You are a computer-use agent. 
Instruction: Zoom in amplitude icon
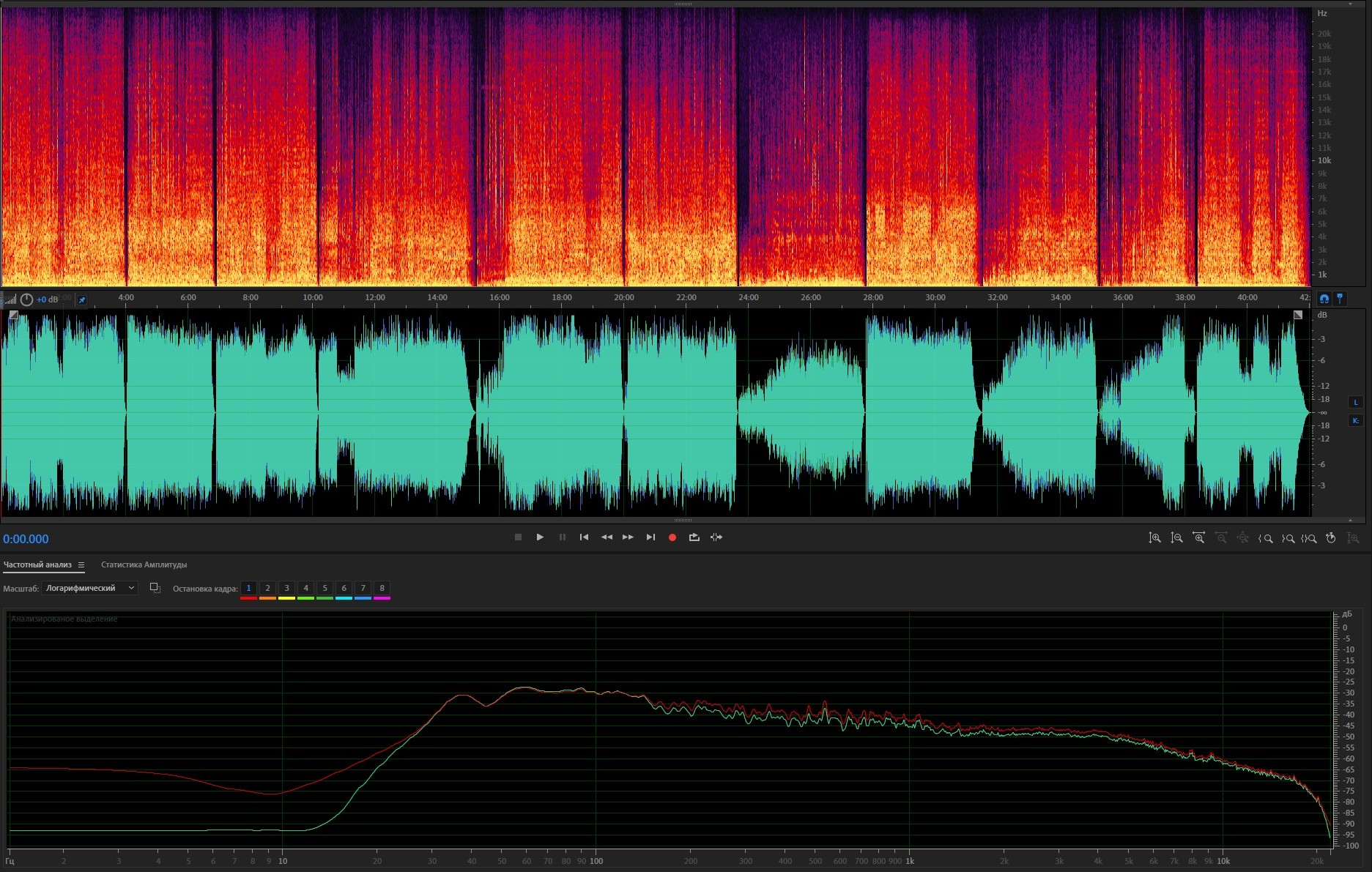tap(1154, 538)
